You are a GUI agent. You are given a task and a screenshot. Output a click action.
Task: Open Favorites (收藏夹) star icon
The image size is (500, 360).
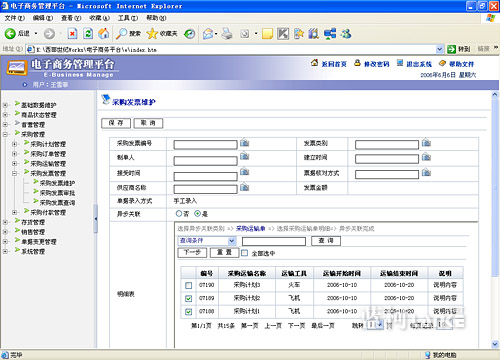click(152, 33)
